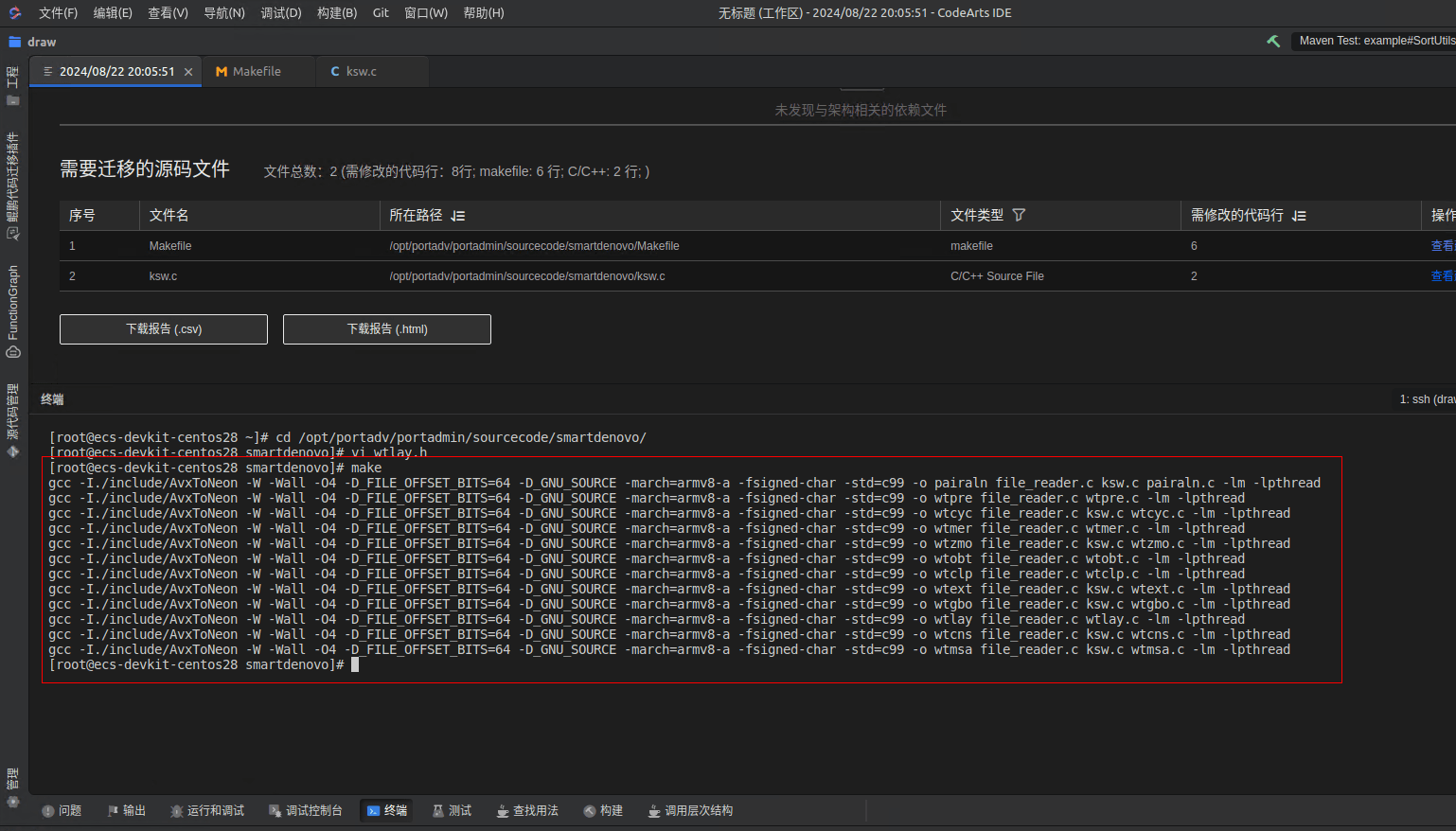Open the 问题 problems panel

(62, 810)
